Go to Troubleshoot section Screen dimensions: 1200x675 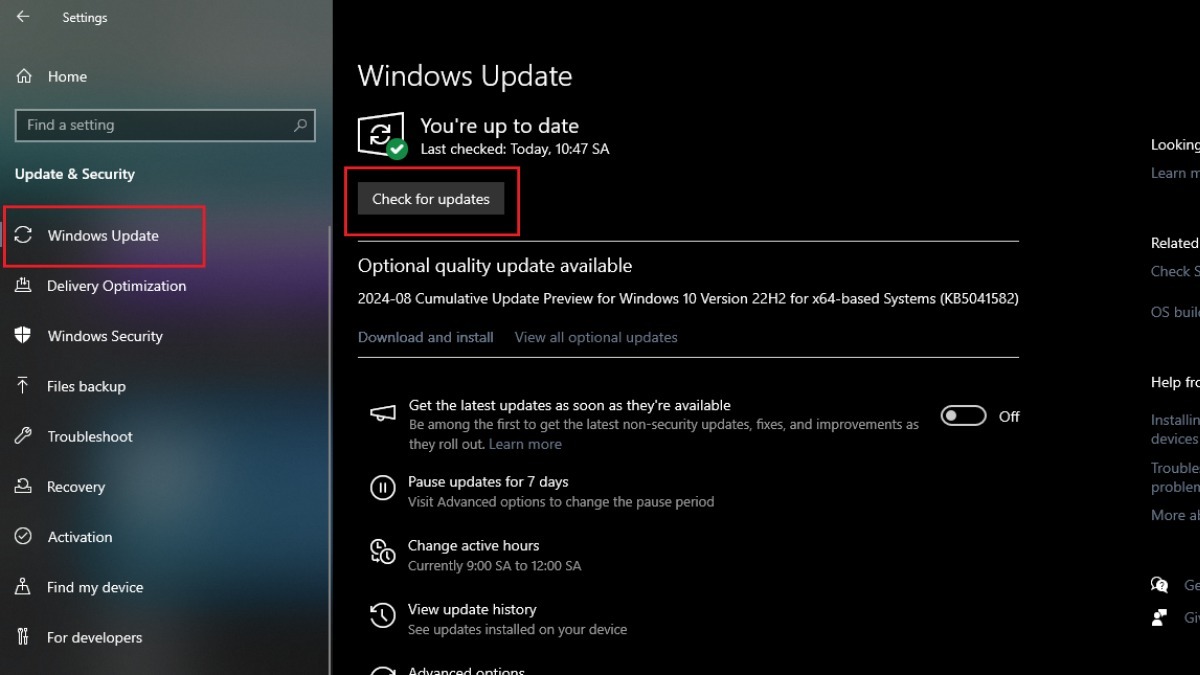90,436
